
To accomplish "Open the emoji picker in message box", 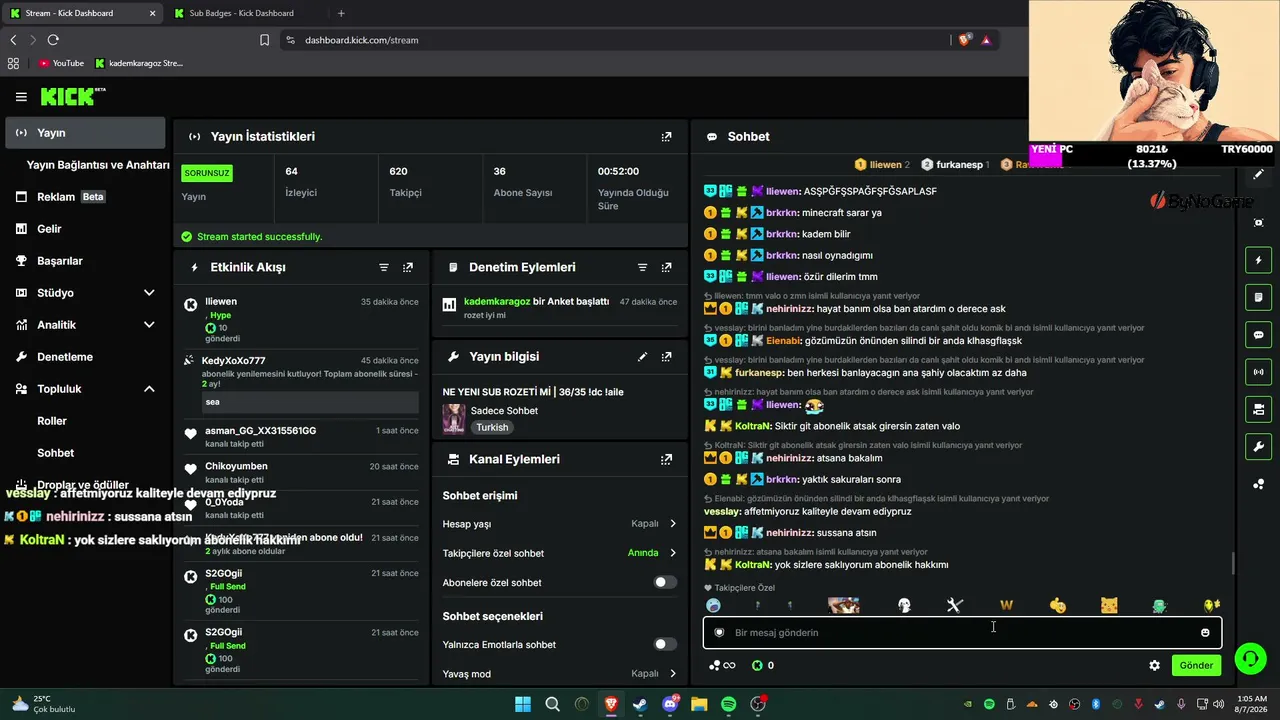I will pos(1205,632).
